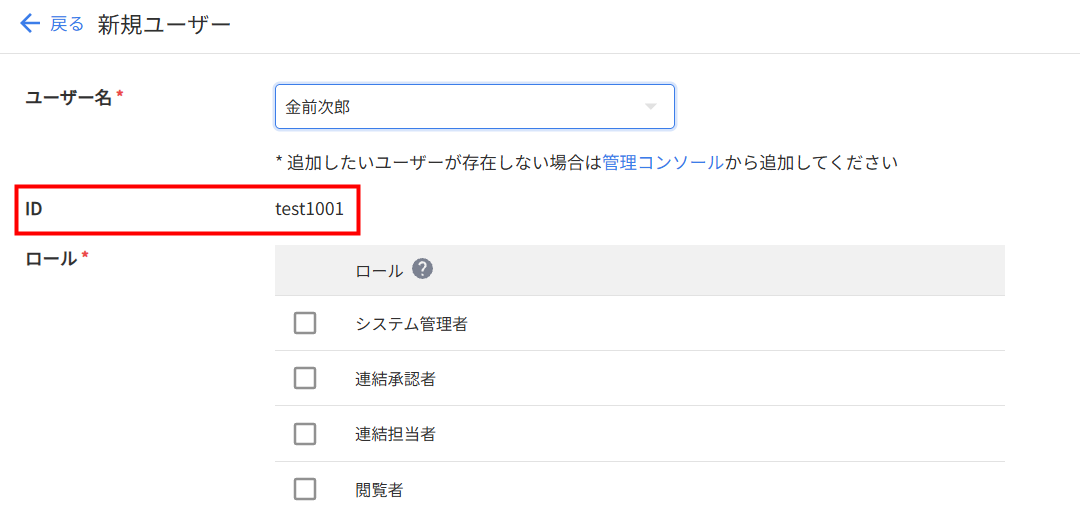This screenshot has height=512, width=1080.
Task: Click the test1001 ID value
Action: [x=309, y=209]
